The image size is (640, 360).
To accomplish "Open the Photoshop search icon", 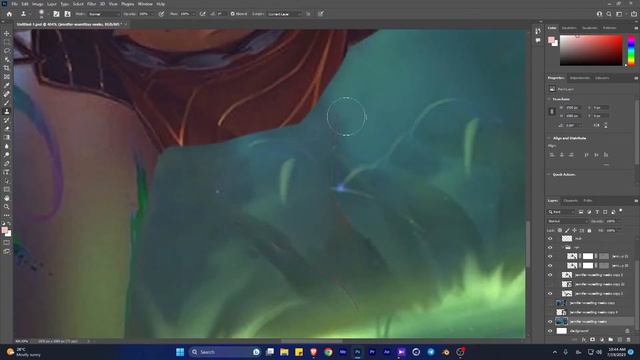I will click(x=609, y=14).
